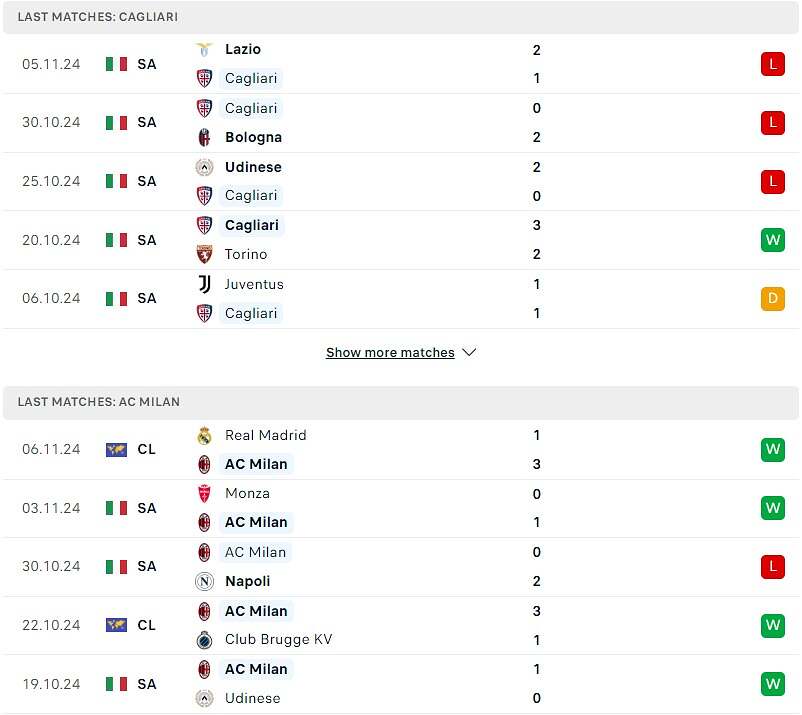Click the Juventus club logo

(x=204, y=284)
